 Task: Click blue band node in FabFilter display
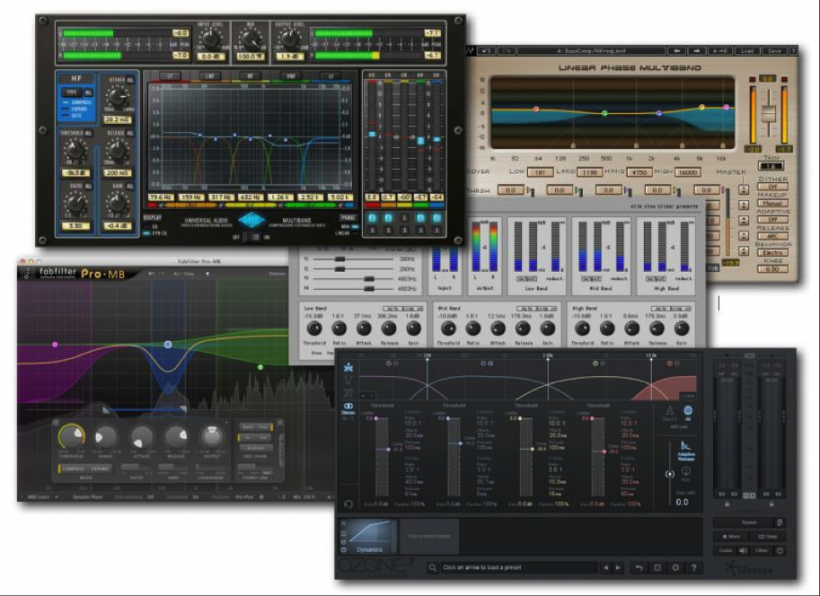[x=168, y=345]
